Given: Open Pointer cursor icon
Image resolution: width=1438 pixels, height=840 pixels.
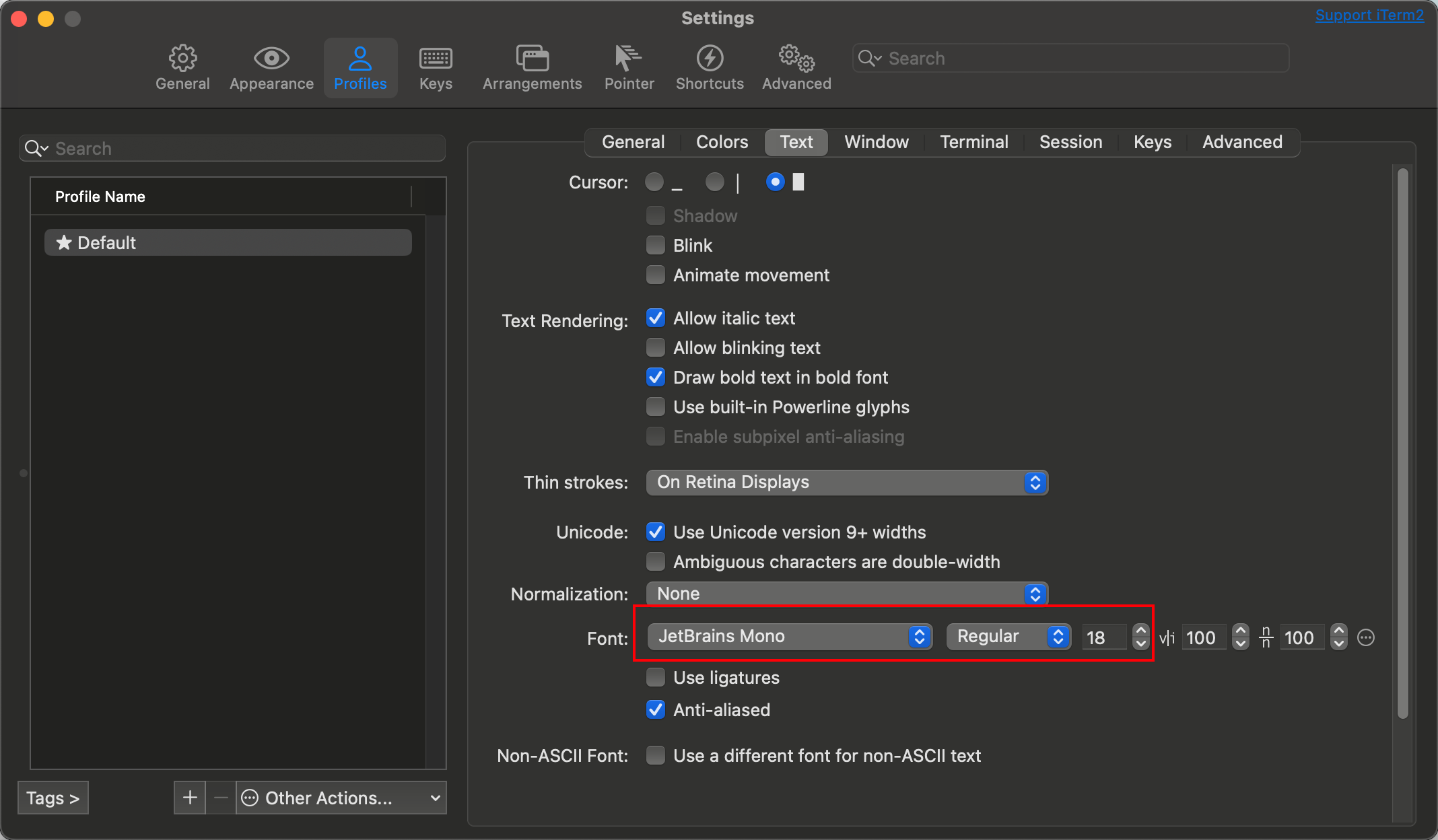Looking at the screenshot, I should coord(628,59).
